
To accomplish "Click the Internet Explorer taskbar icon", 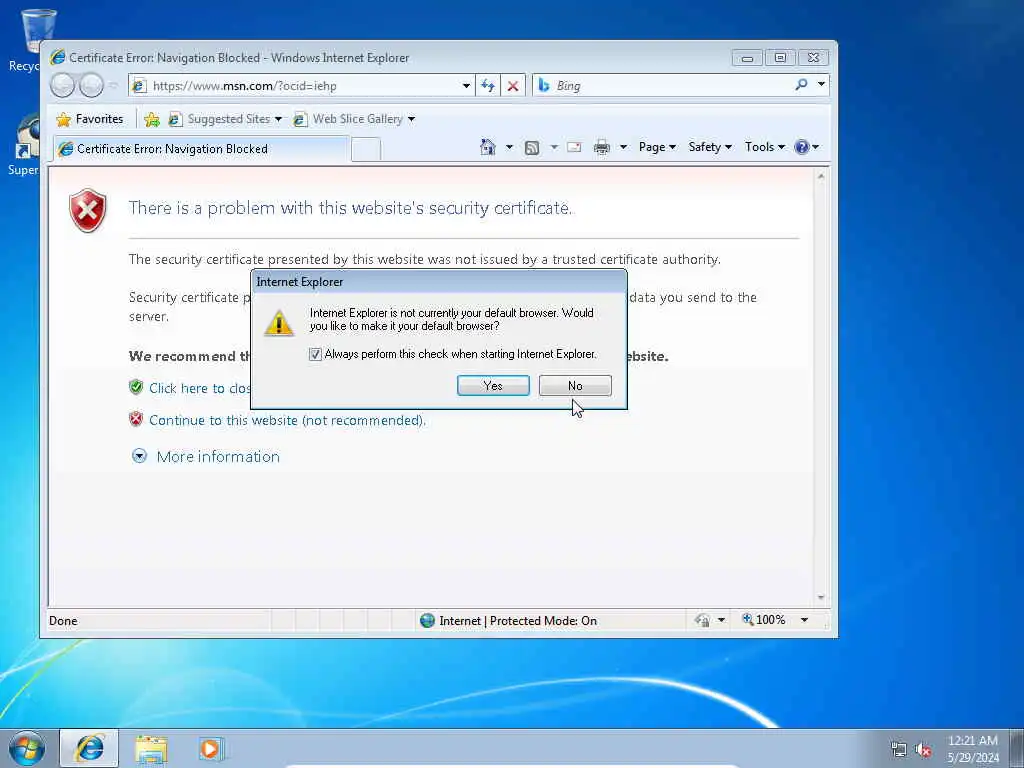I will pos(89,748).
